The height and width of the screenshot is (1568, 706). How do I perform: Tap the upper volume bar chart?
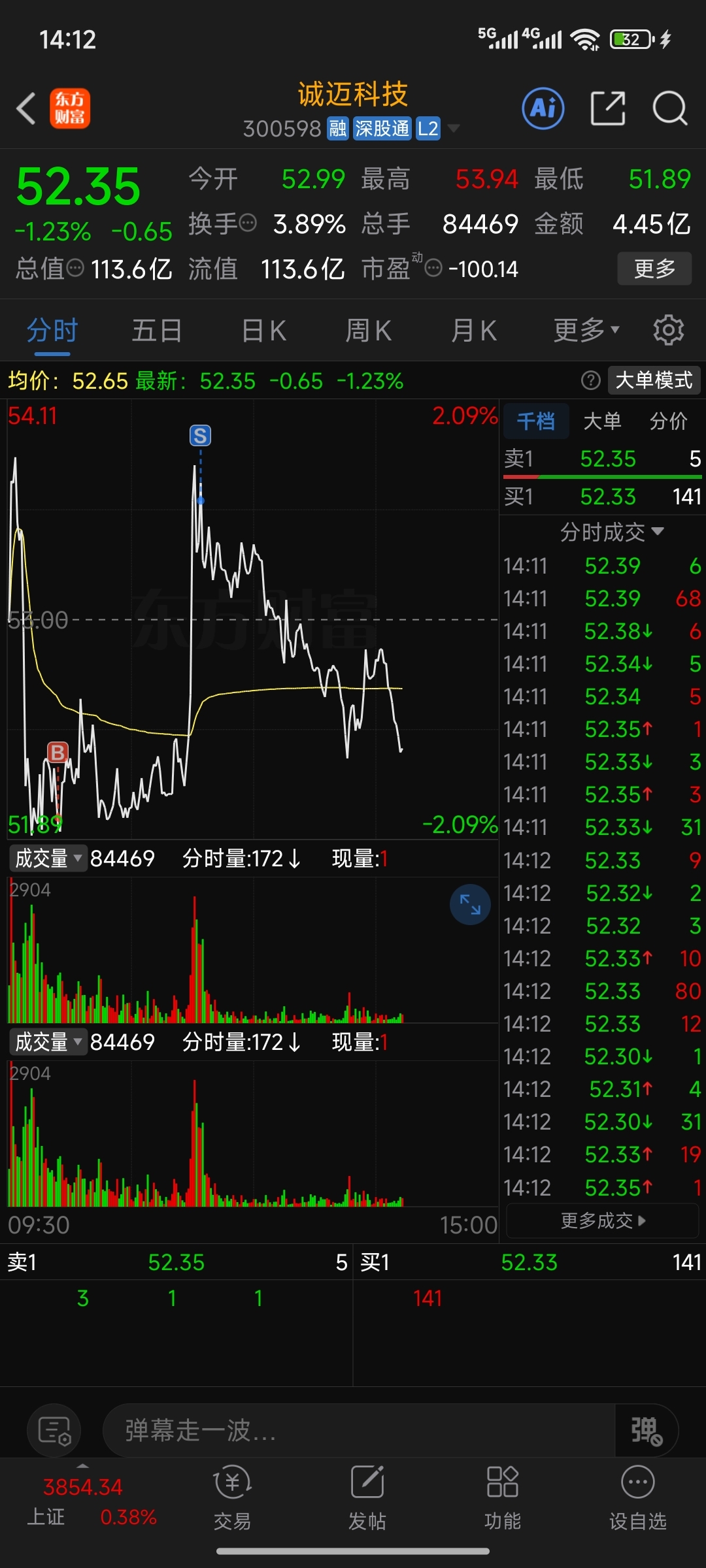point(252,951)
